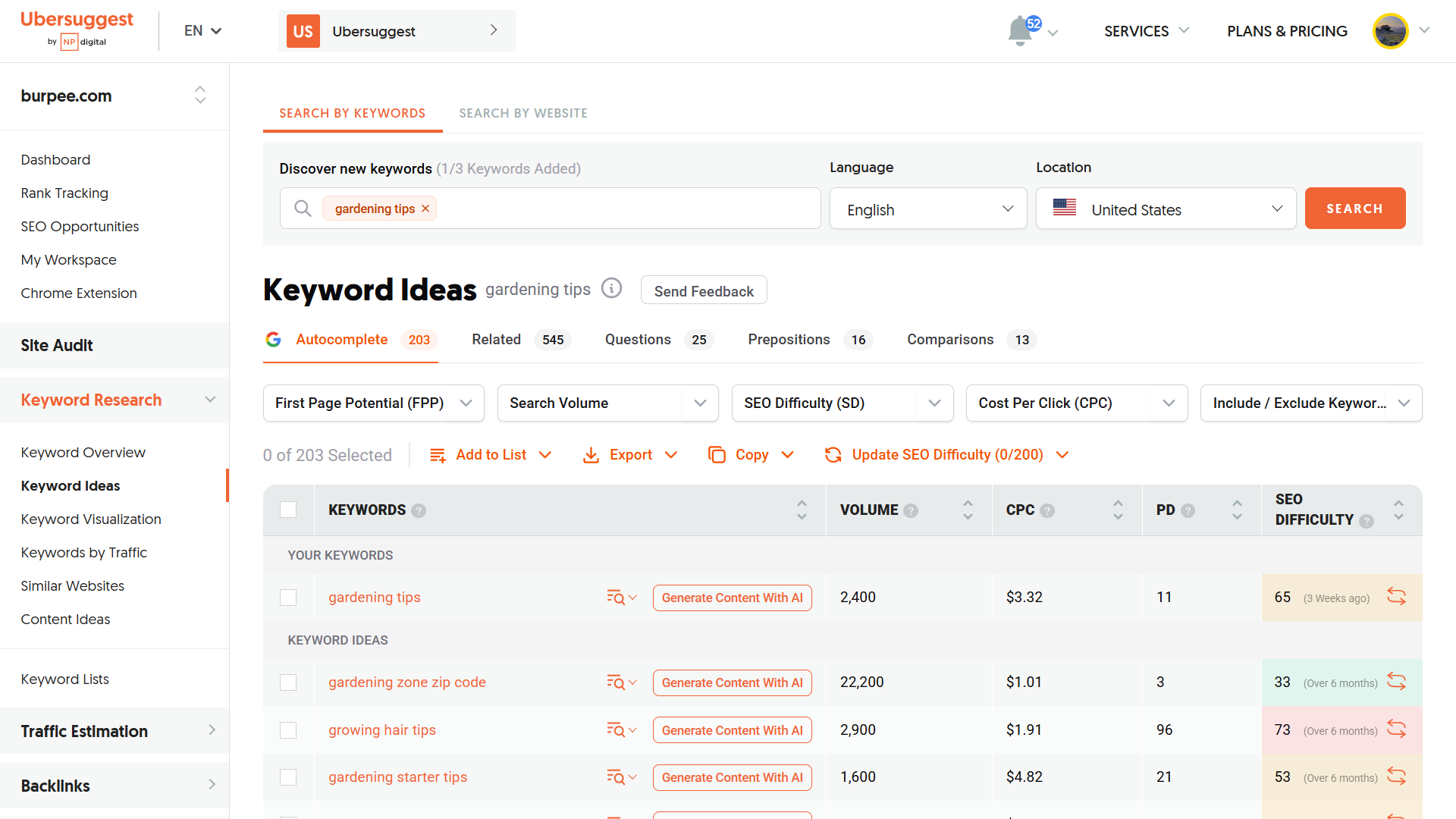1456x819 pixels.
Task: Open the SEO Difficulty (SD) filter
Action: 843,403
